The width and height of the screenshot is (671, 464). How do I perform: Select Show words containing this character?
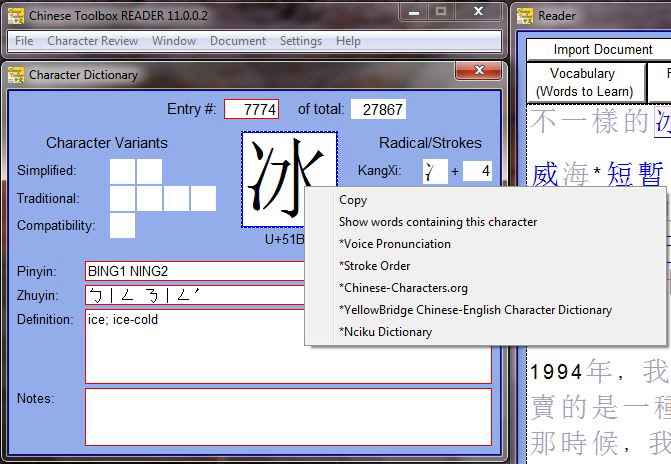tap(485, 222)
